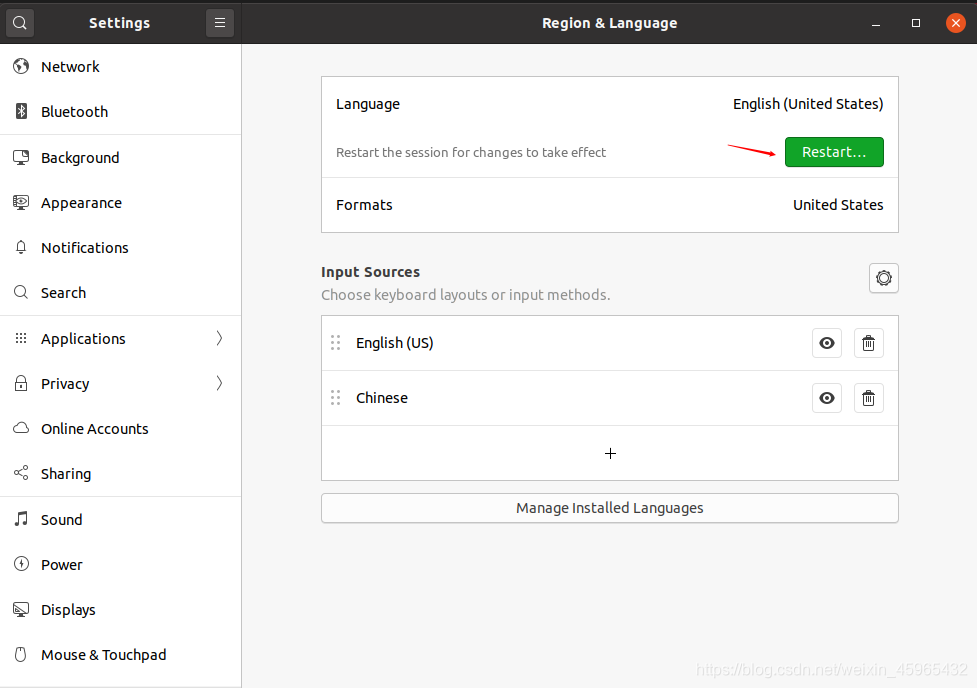977x688 pixels.
Task: Delete the English (US) input source
Action: pyautogui.click(x=869, y=343)
